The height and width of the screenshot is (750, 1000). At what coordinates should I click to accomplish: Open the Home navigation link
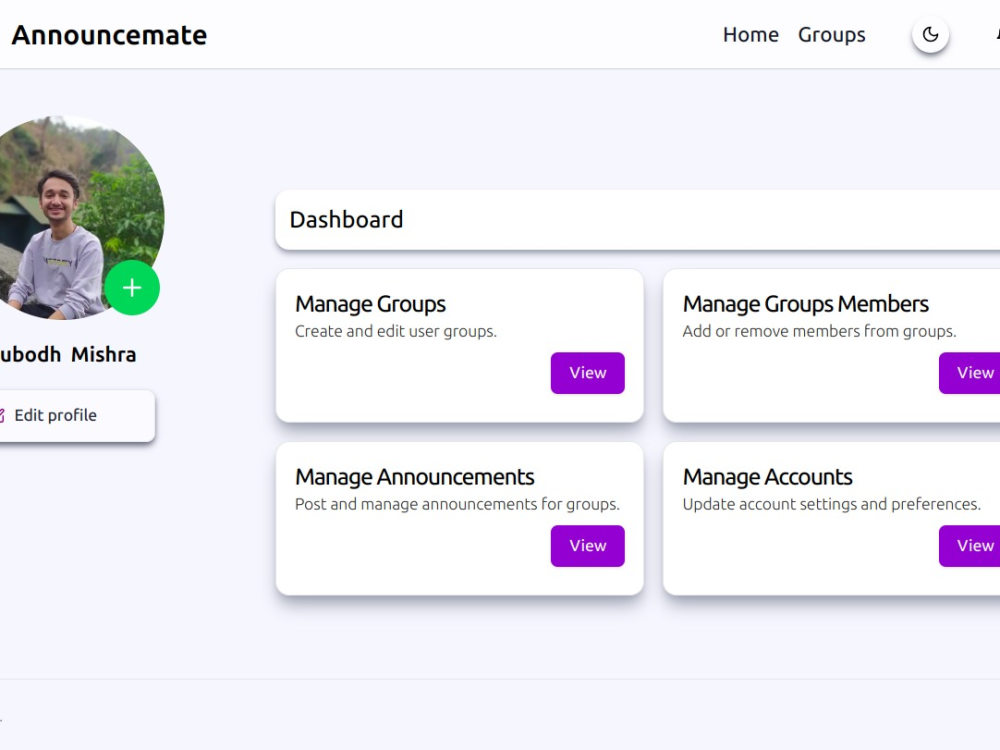pos(751,34)
